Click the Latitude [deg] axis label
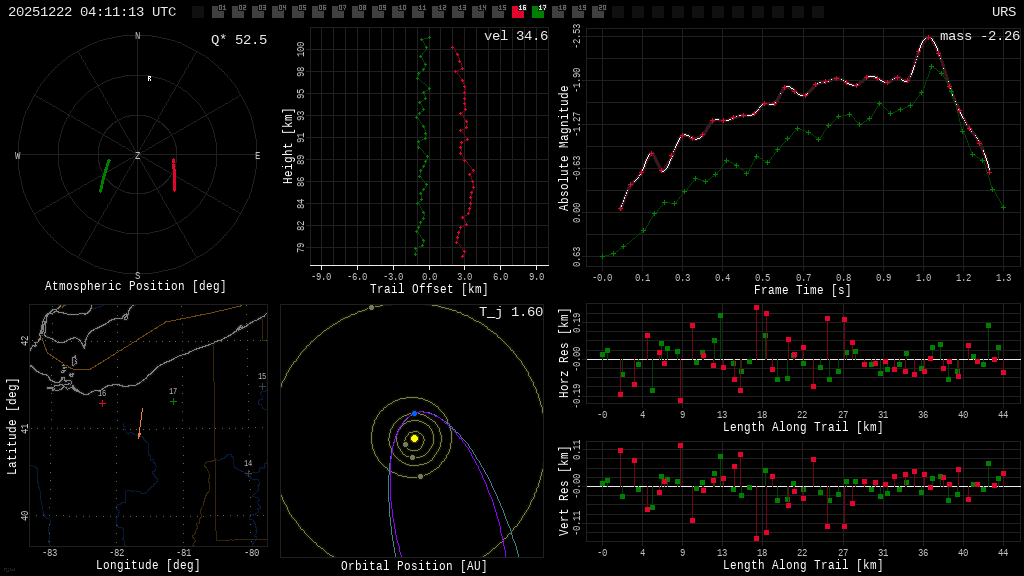 (x=12, y=426)
